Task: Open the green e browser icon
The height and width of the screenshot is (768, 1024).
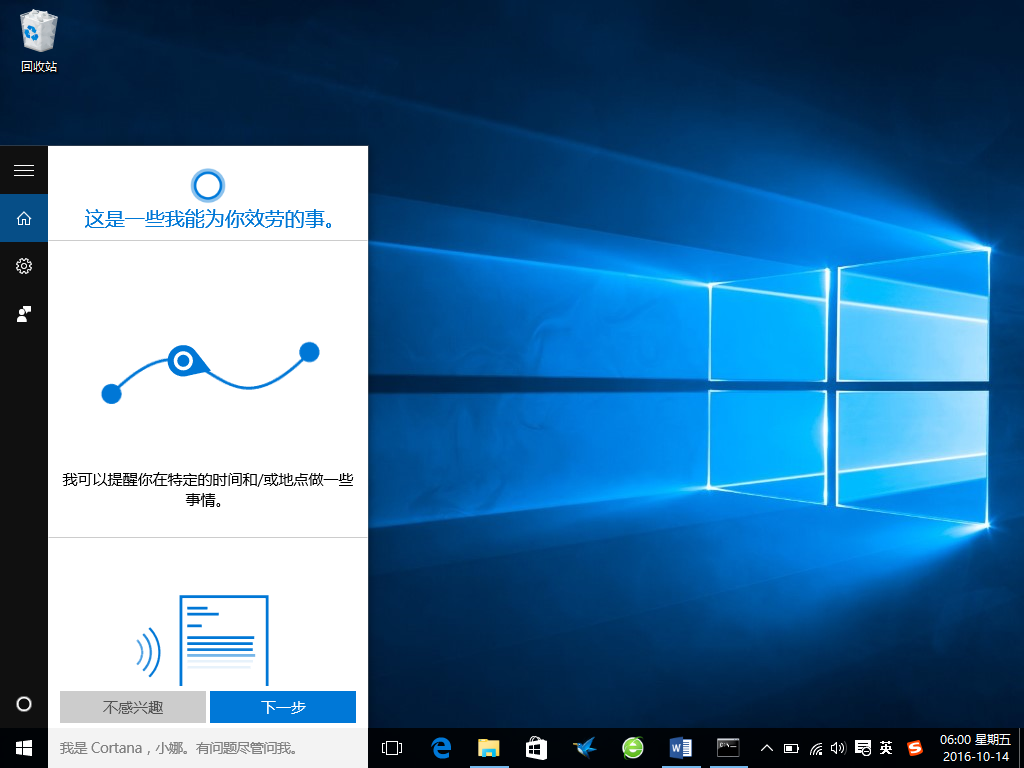Action: [x=632, y=748]
